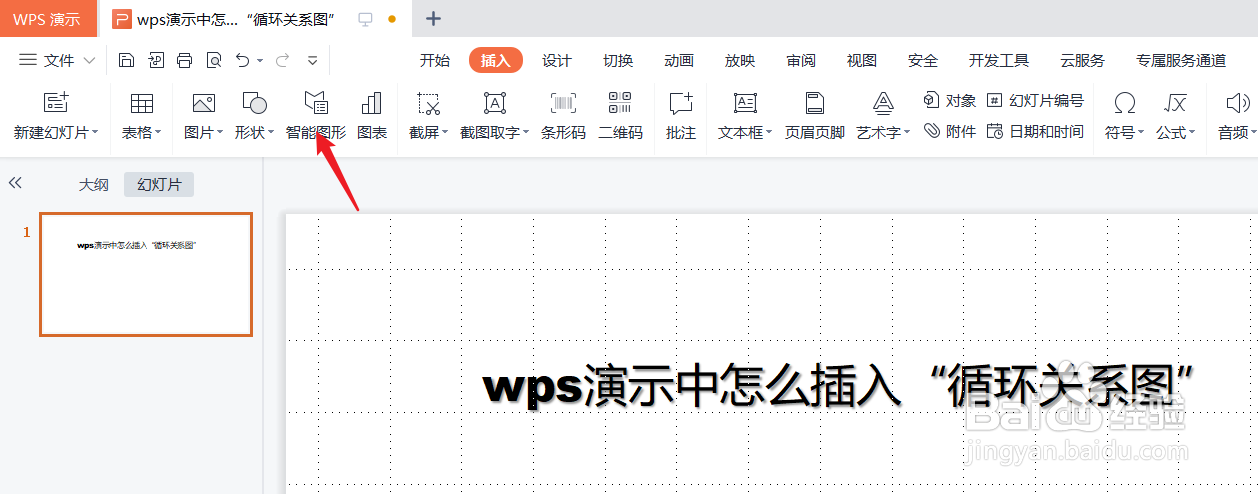Expand the 截屏 dropdown arrow
This screenshot has width=1258, height=494.
coord(445,133)
